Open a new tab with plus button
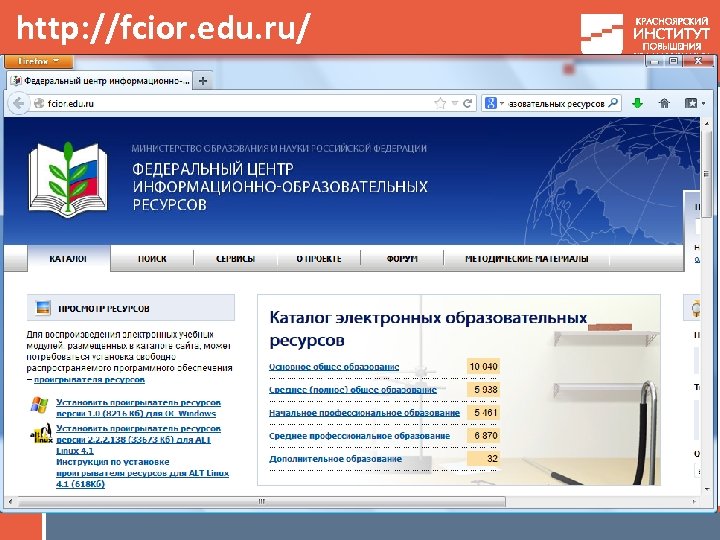Viewport: 720px width, 540px height. tap(202, 81)
